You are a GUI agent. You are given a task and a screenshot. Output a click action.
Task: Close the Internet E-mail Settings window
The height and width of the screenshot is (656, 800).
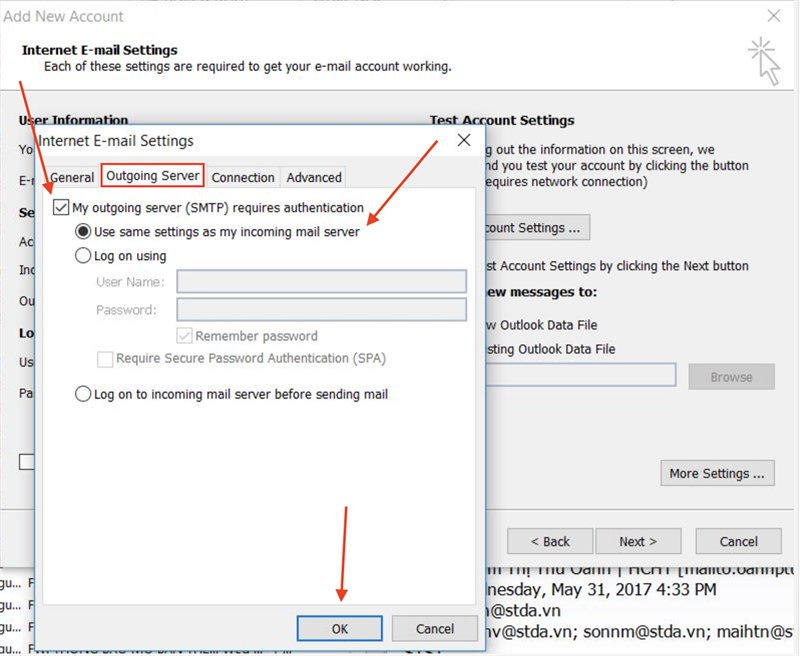(x=463, y=140)
